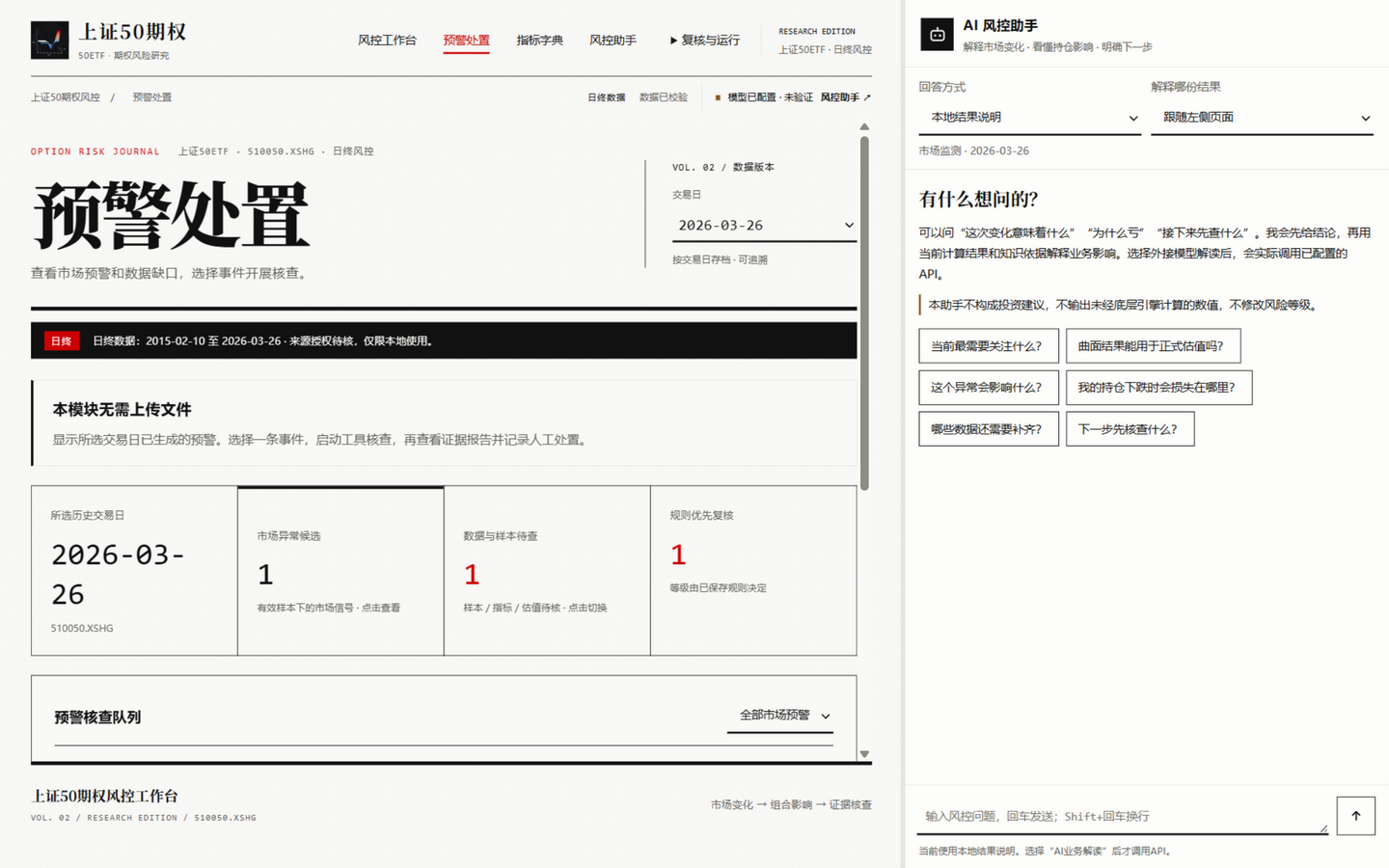1389x868 pixels.
Task: Click the 市场监测 · 2026-03-26 text
Action: (973, 151)
